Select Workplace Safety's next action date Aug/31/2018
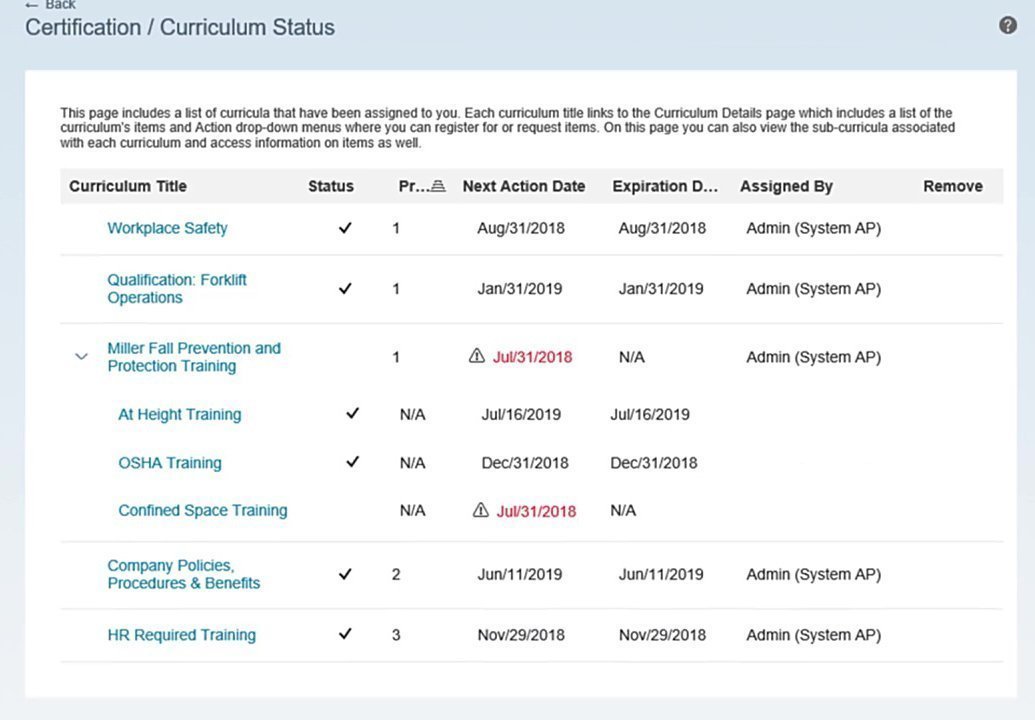The image size is (1035, 720). 521,228
